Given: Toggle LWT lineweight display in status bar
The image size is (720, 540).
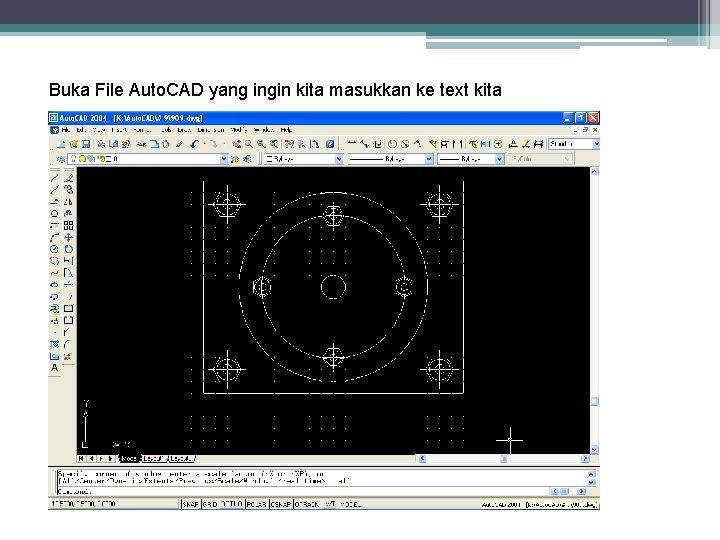Looking at the screenshot, I should (x=330, y=504).
